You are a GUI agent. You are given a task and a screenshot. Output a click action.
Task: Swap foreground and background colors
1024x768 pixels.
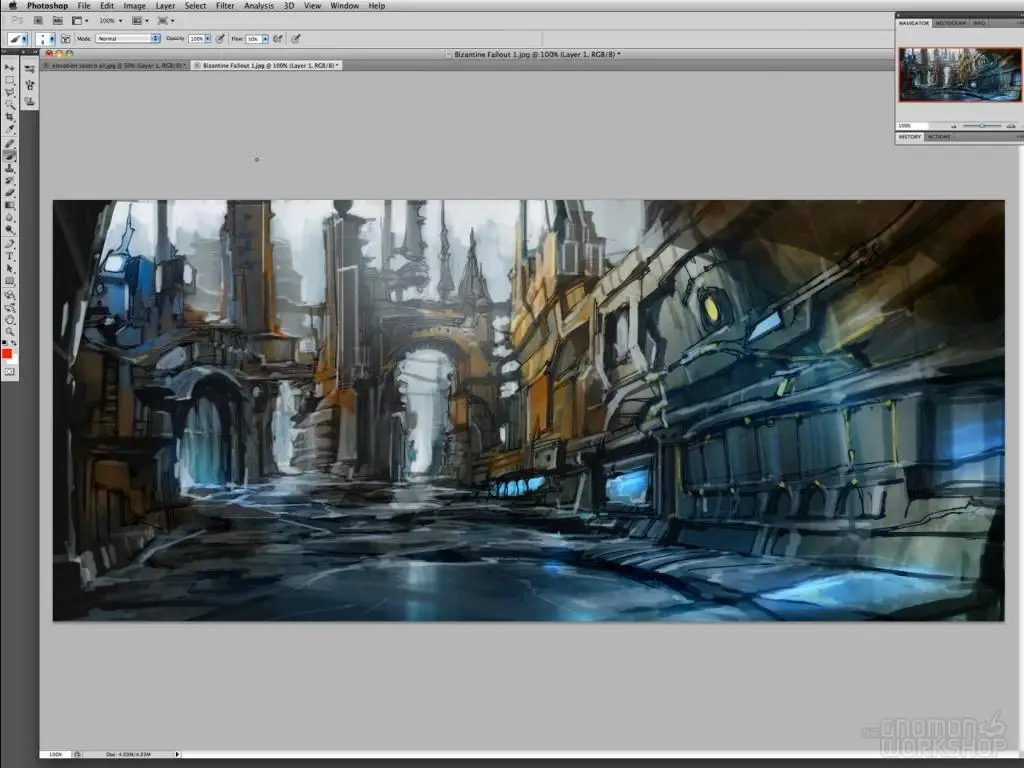pos(14,342)
